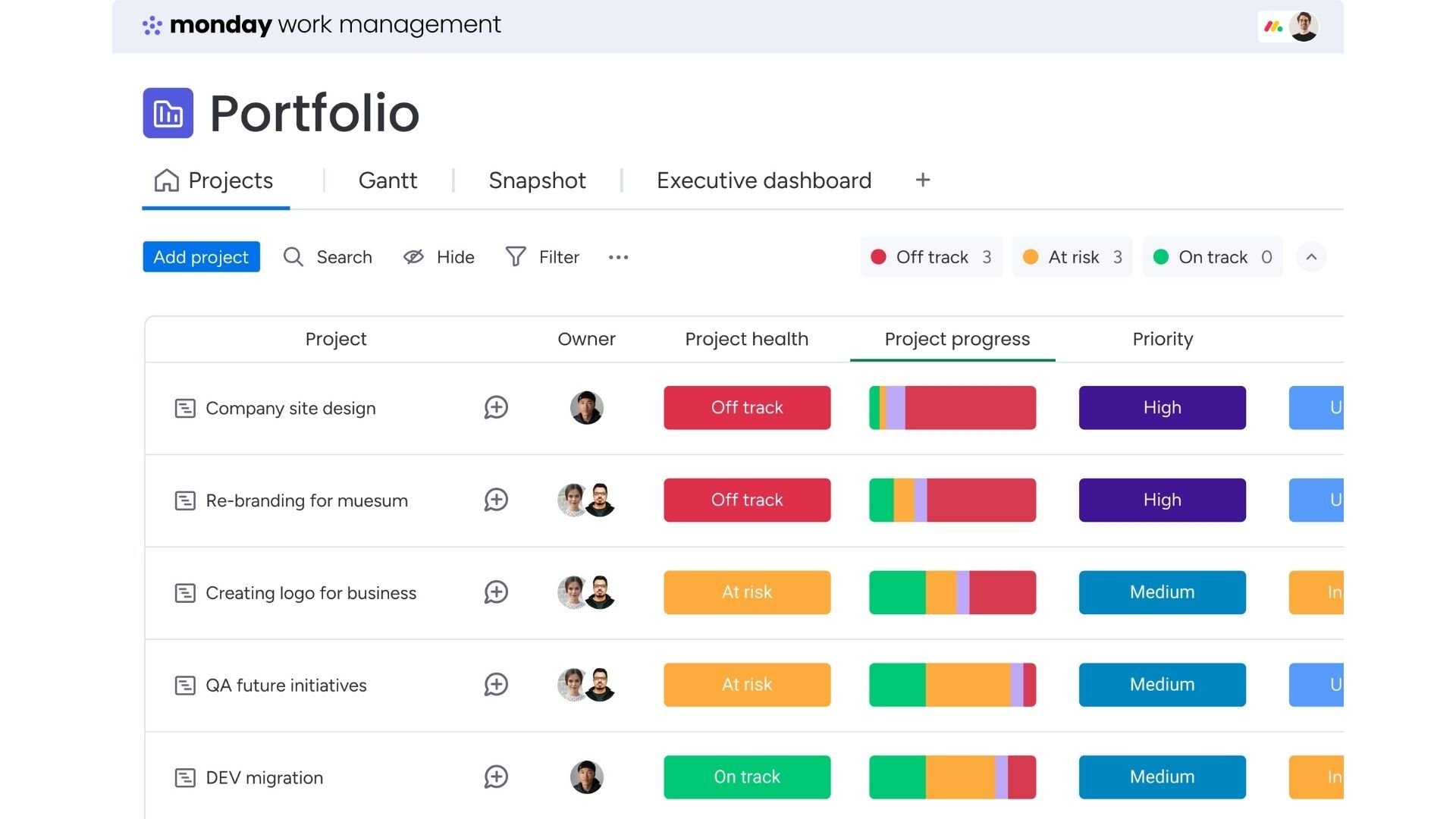1456x819 pixels.
Task: Click the avatar of DEV migration's owner
Action: pyautogui.click(x=586, y=777)
